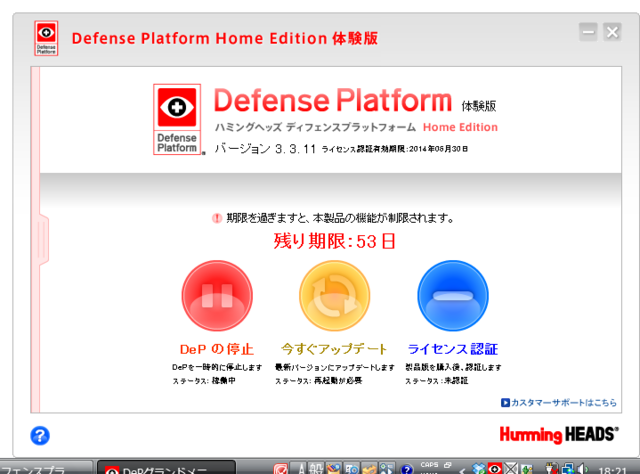Viewport: 640px width, 474px height.
Task: Click the ステータス: 未認証 status text
Action: (436, 381)
